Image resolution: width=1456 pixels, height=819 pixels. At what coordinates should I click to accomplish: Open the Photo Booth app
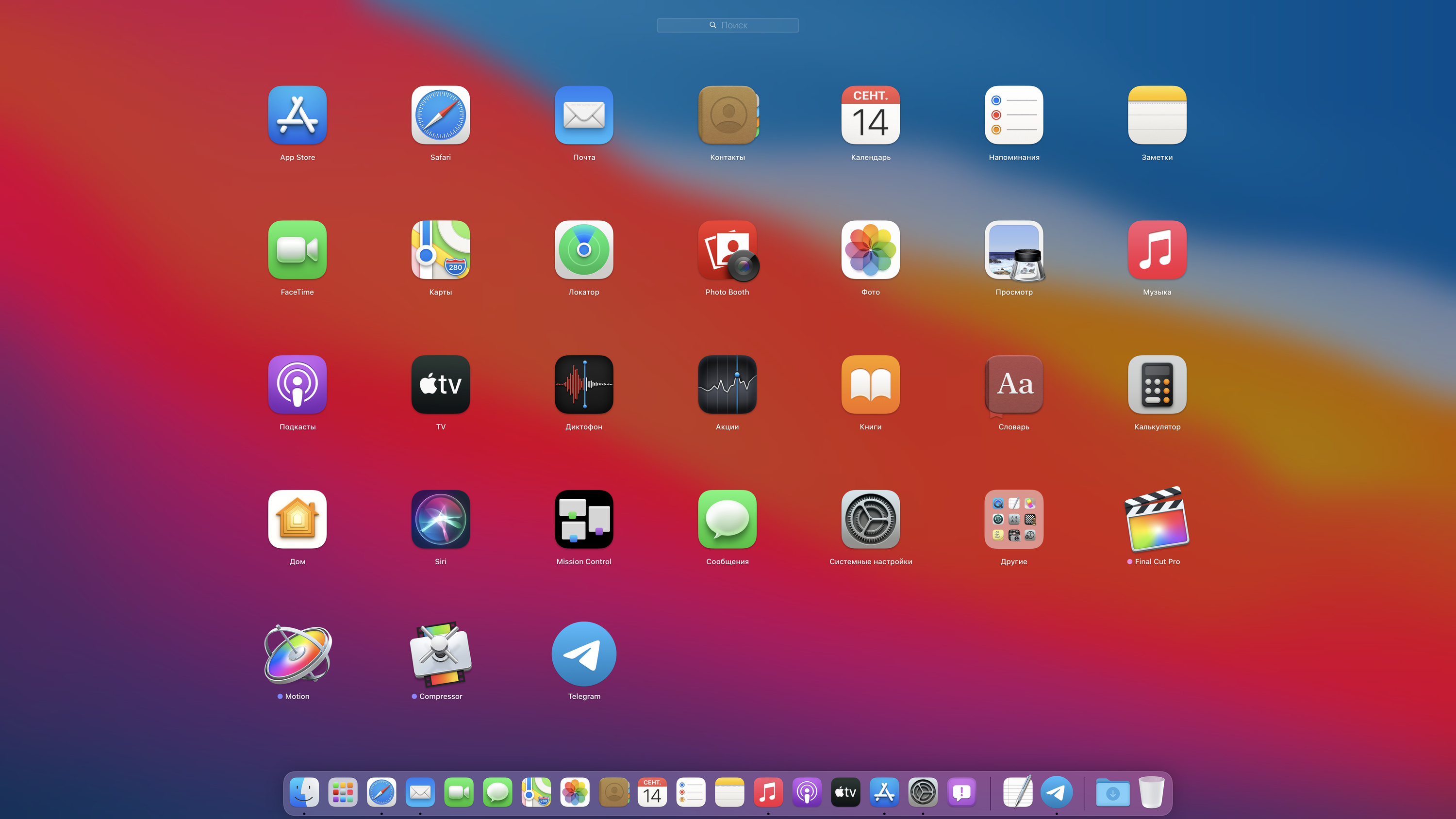(727, 250)
